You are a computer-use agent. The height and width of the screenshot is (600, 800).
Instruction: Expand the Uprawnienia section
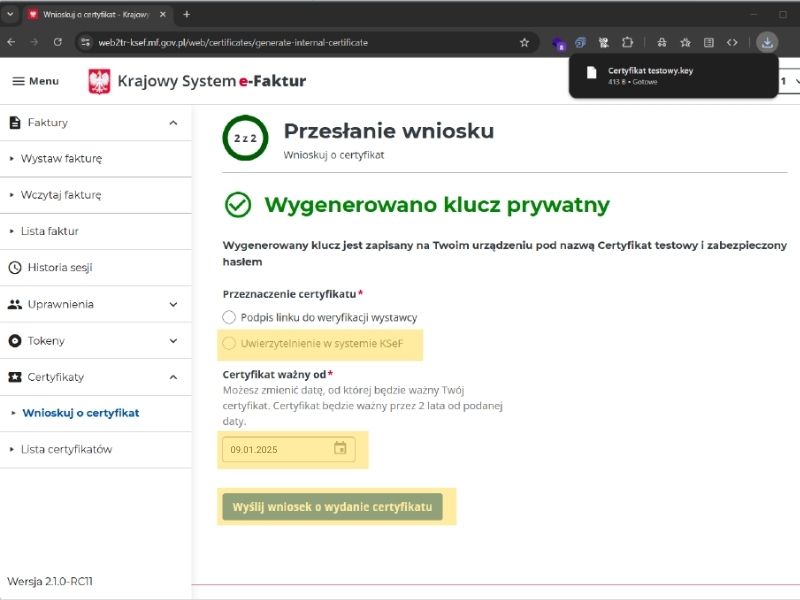173,304
